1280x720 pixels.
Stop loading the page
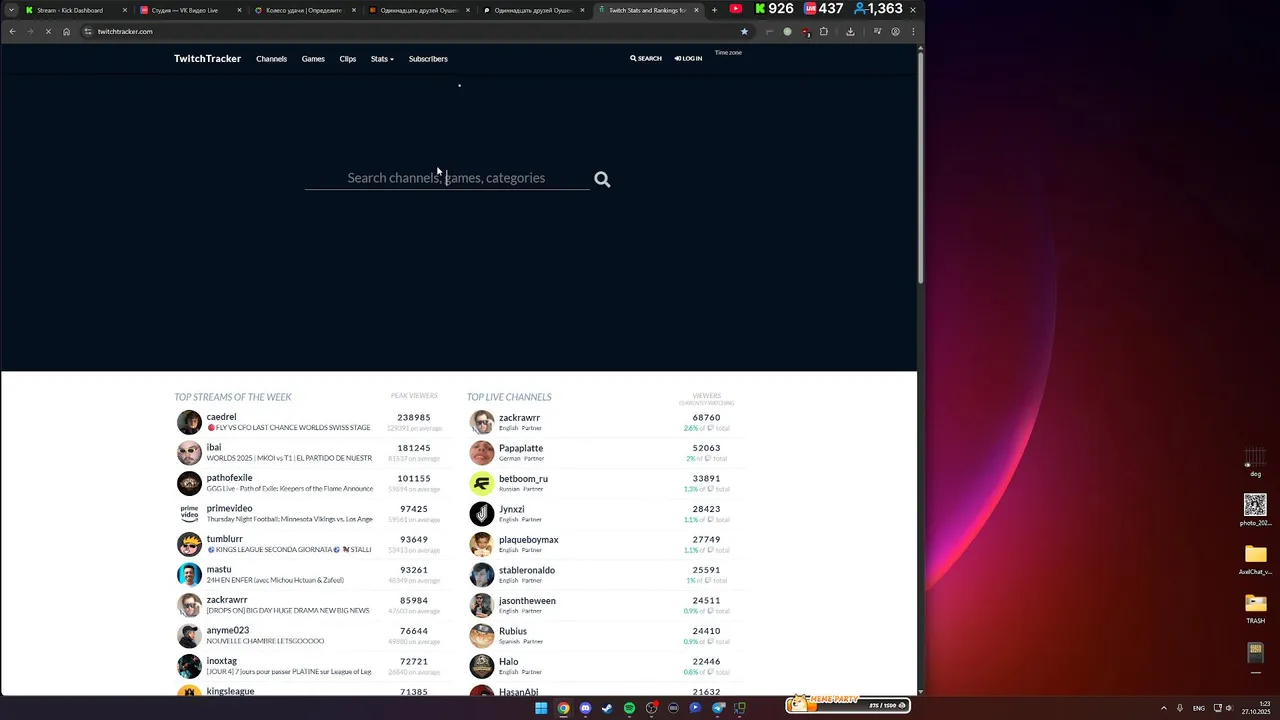(x=48, y=31)
